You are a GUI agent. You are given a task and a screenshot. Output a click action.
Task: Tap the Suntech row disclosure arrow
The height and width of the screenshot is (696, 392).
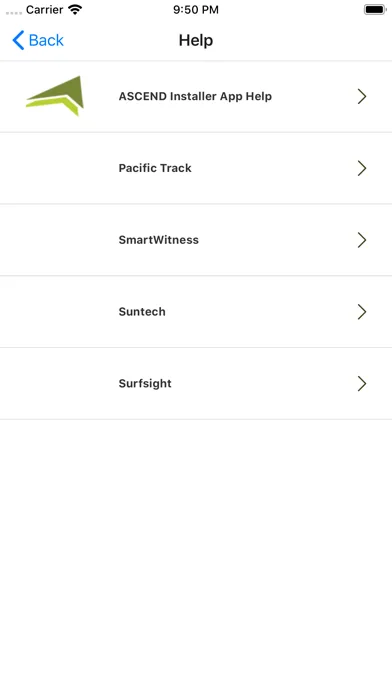click(x=362, y=312)
